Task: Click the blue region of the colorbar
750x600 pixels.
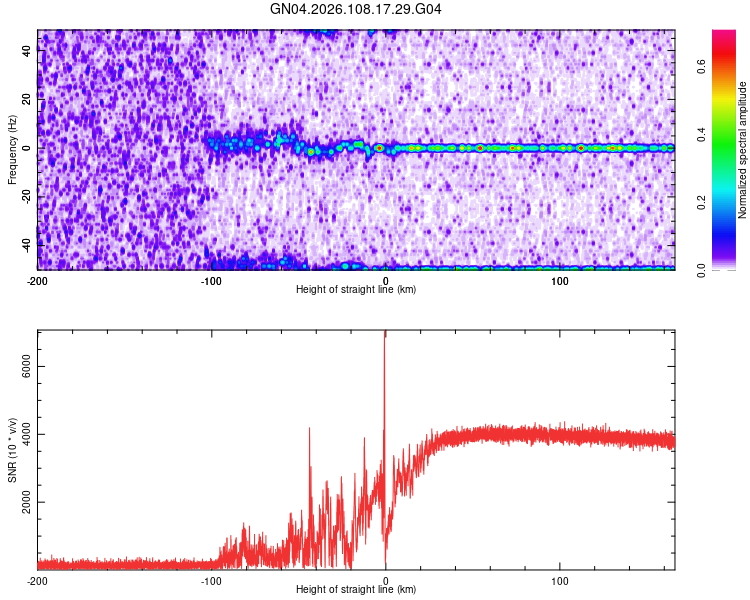Action: (724, 230)
